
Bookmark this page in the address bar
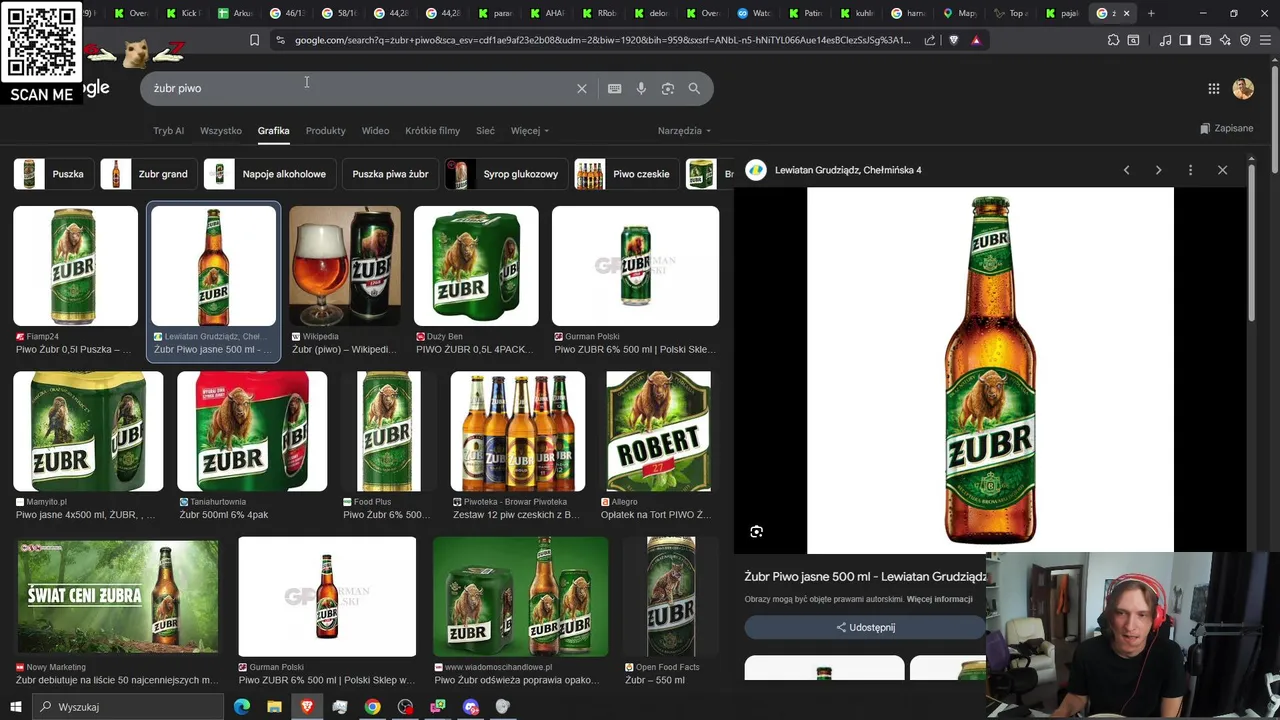[x=254, y=40]
